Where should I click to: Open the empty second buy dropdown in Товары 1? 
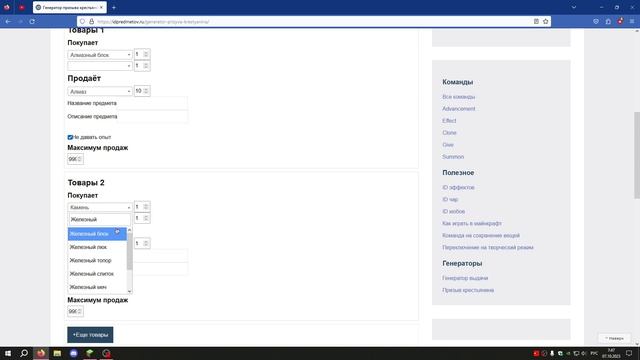tap(100, 66)
